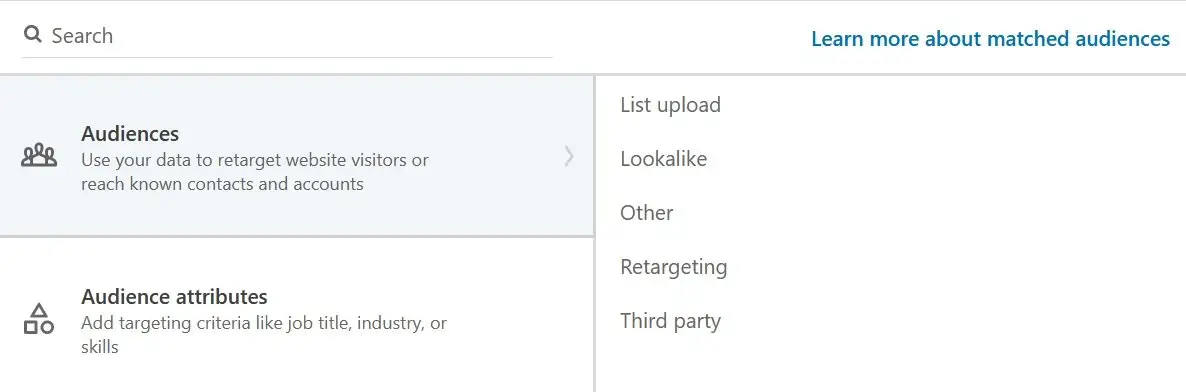Click the retarget website visitors description text

click(x=255, y=160)
